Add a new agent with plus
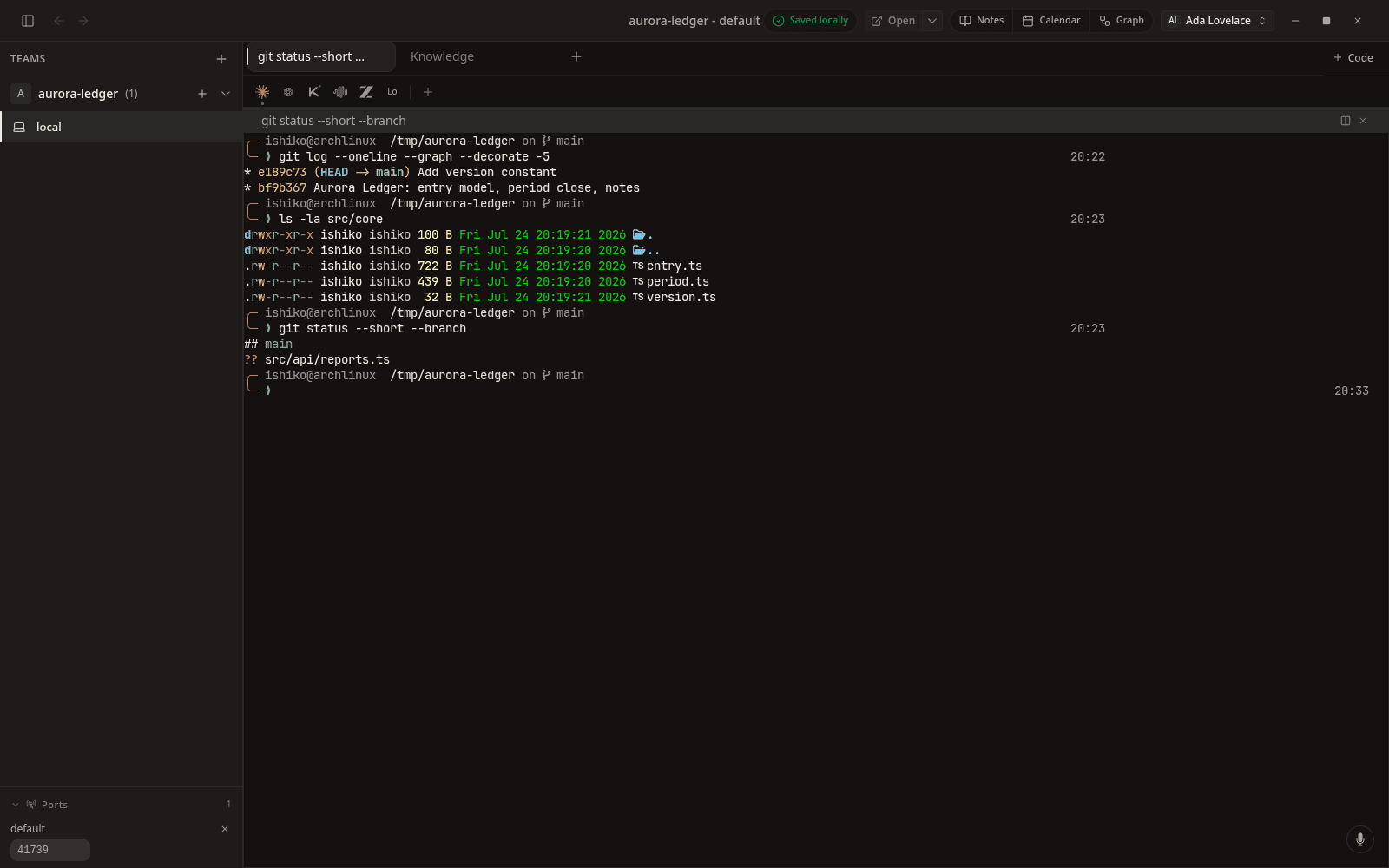Screen dimensions: 1389x868 [x=428, y=92]
